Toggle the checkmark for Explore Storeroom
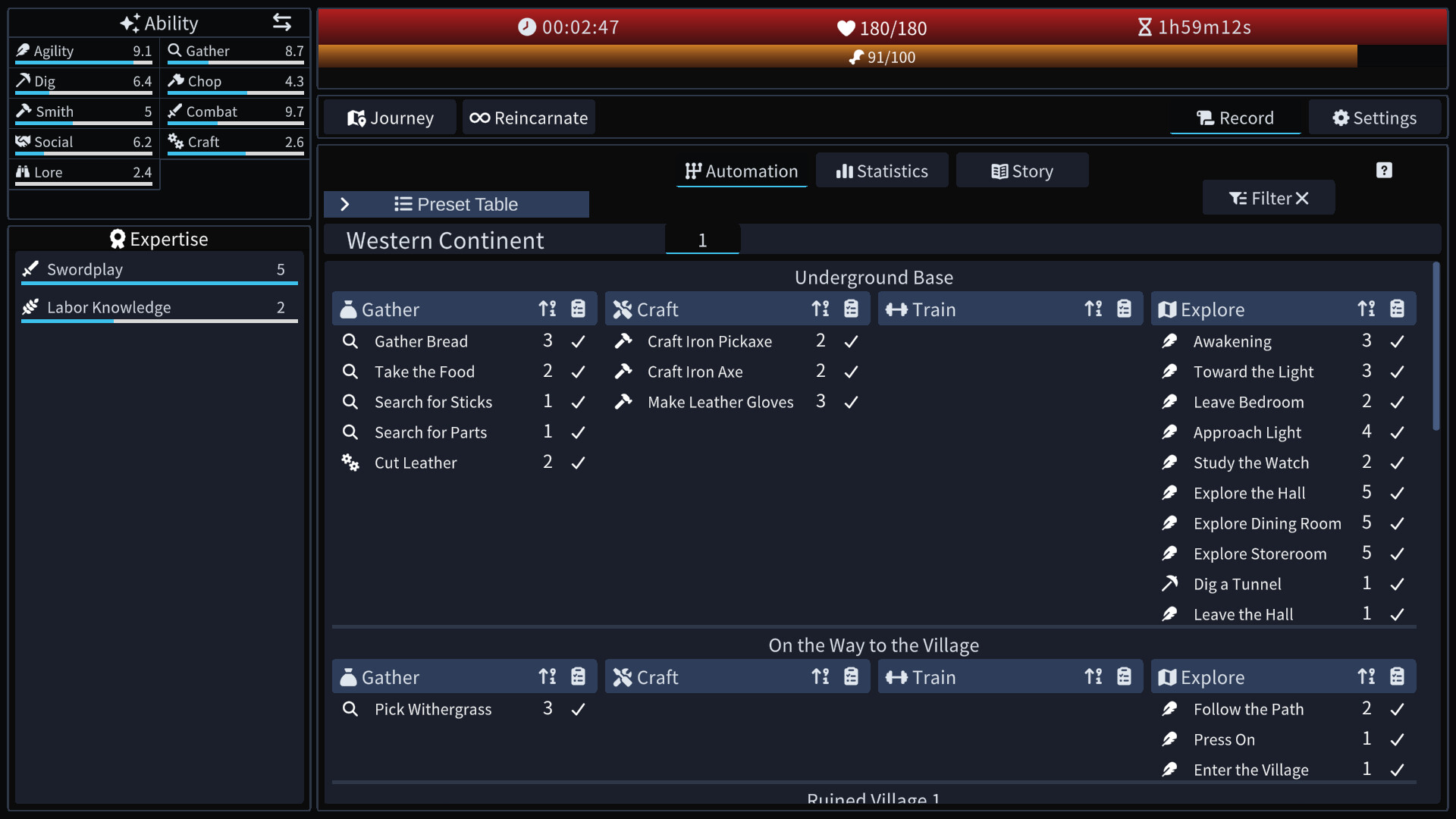 coord(1397,554)
